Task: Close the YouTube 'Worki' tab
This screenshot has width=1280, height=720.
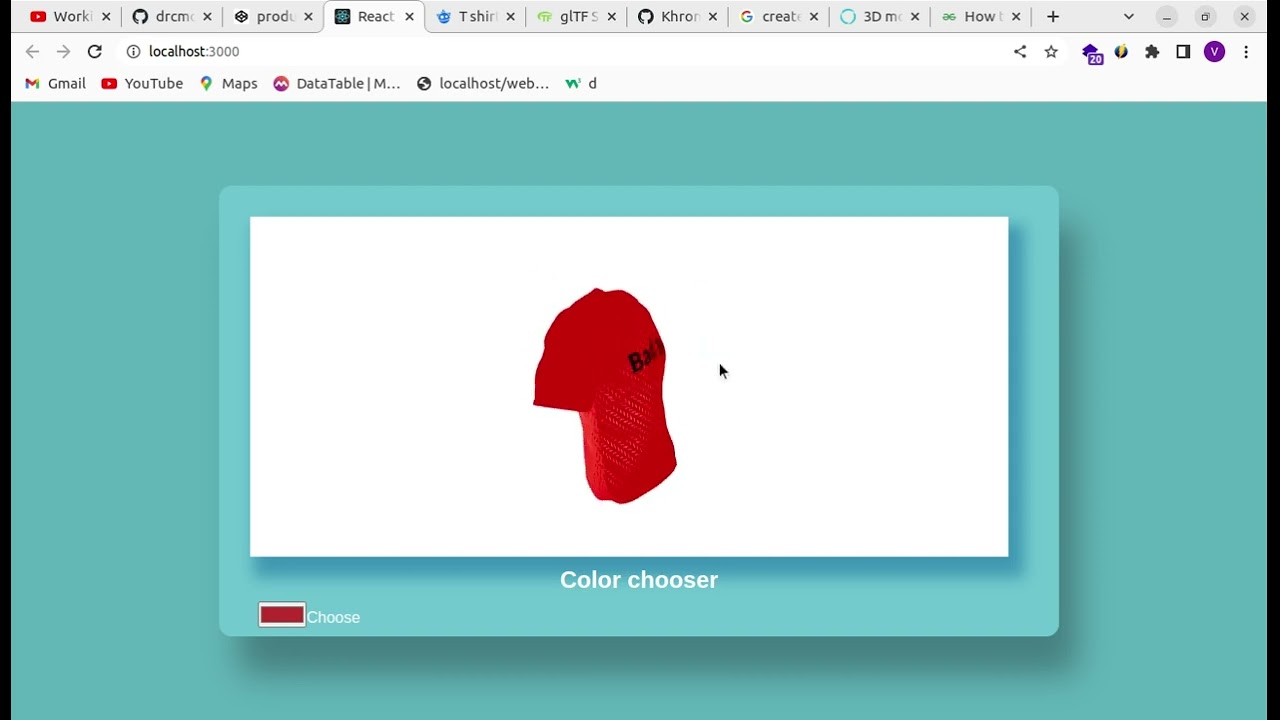Action: click(106, 17)
